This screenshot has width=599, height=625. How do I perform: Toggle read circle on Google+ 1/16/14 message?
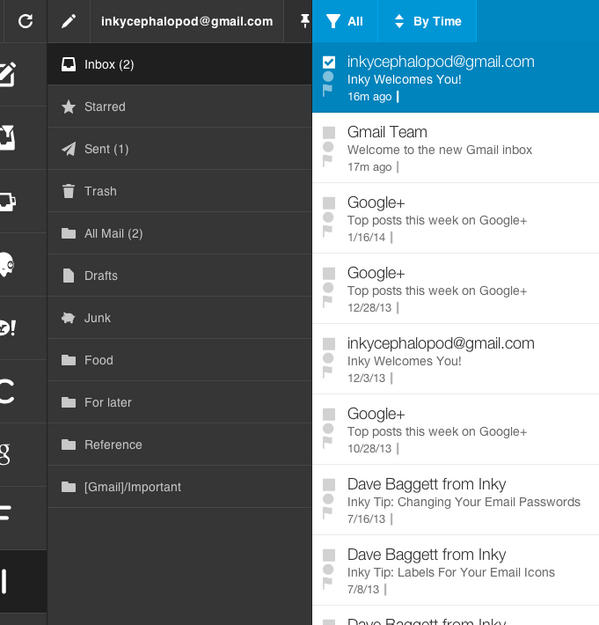coord(328,217)
